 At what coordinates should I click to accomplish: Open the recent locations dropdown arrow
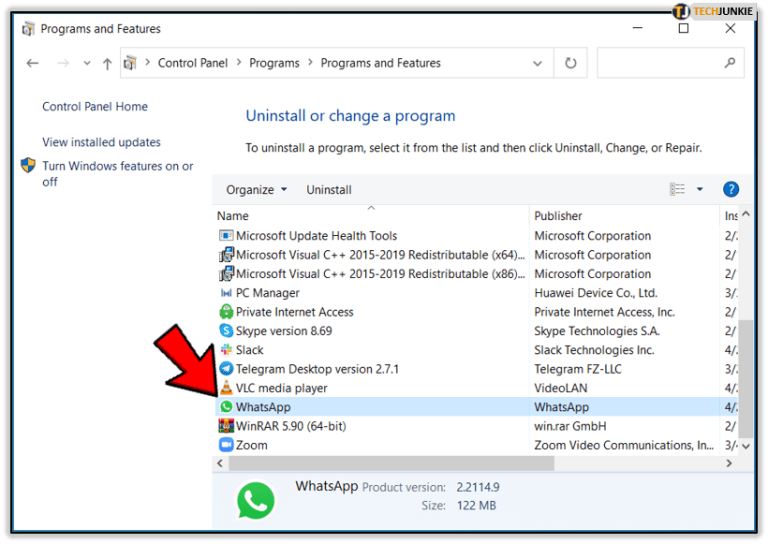(87, 63)
